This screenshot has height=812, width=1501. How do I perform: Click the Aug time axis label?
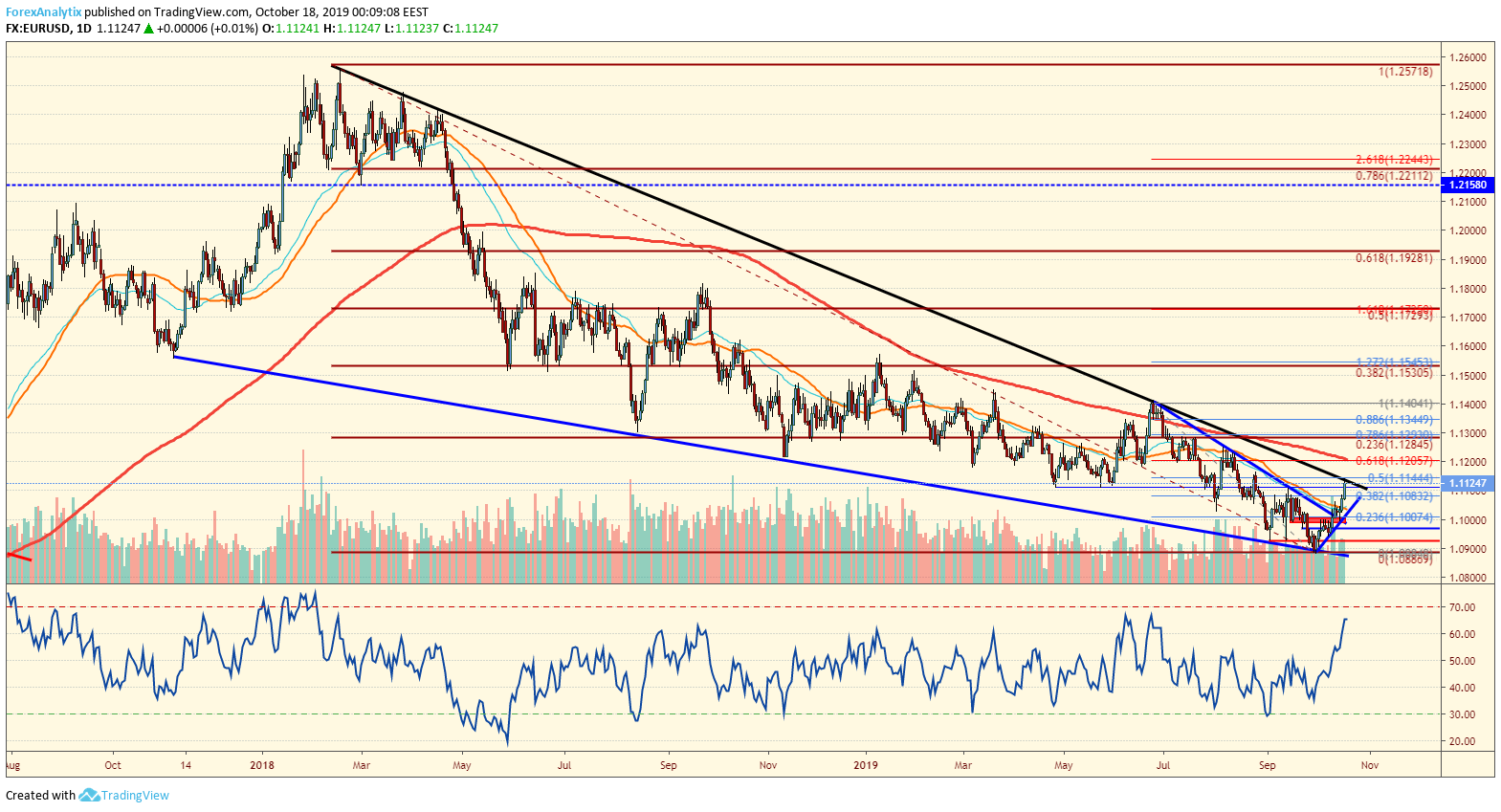[x=12, y=765]
